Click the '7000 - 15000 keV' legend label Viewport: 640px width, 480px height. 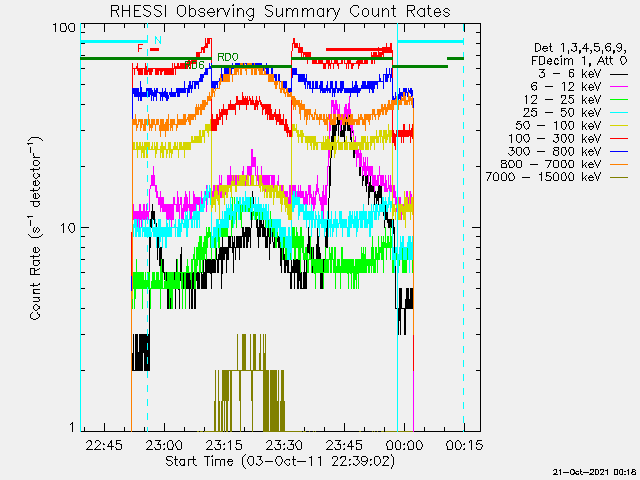click(x=543, y=177)
